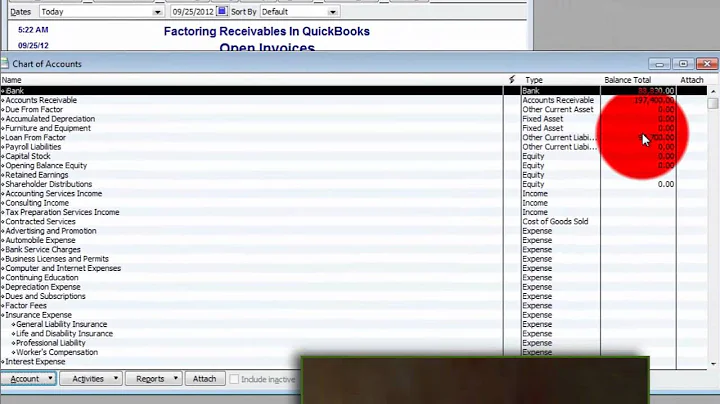
Task: Open the Account menu button
Action: pos(28,379)
